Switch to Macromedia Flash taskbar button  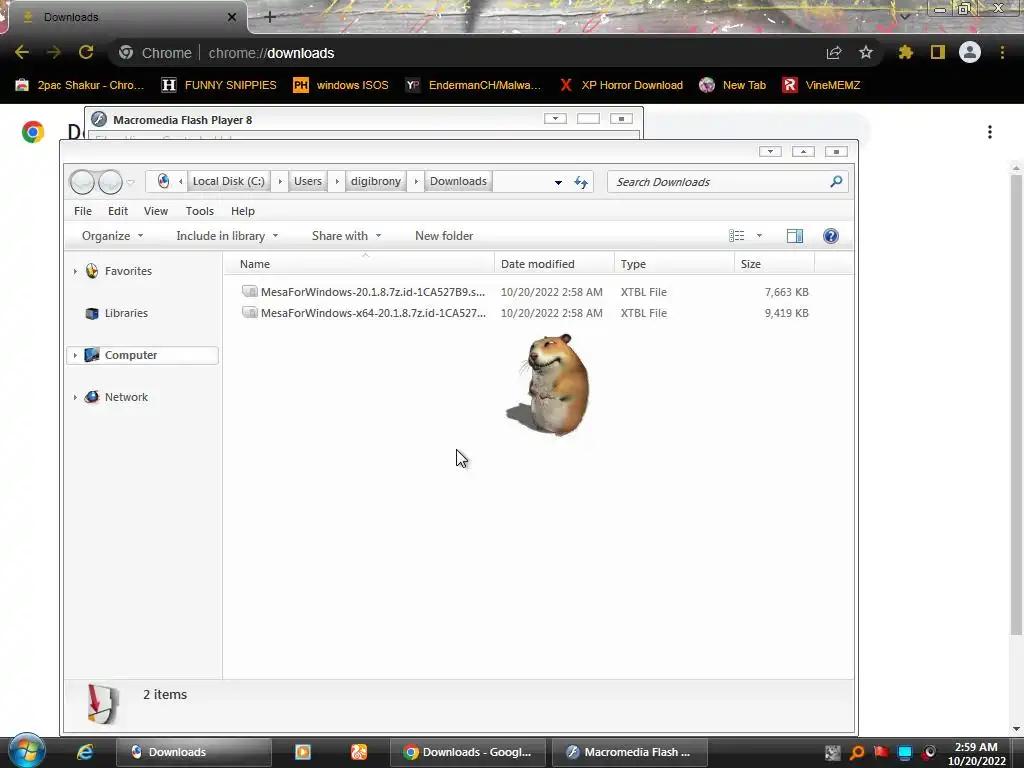click(630, 752)
